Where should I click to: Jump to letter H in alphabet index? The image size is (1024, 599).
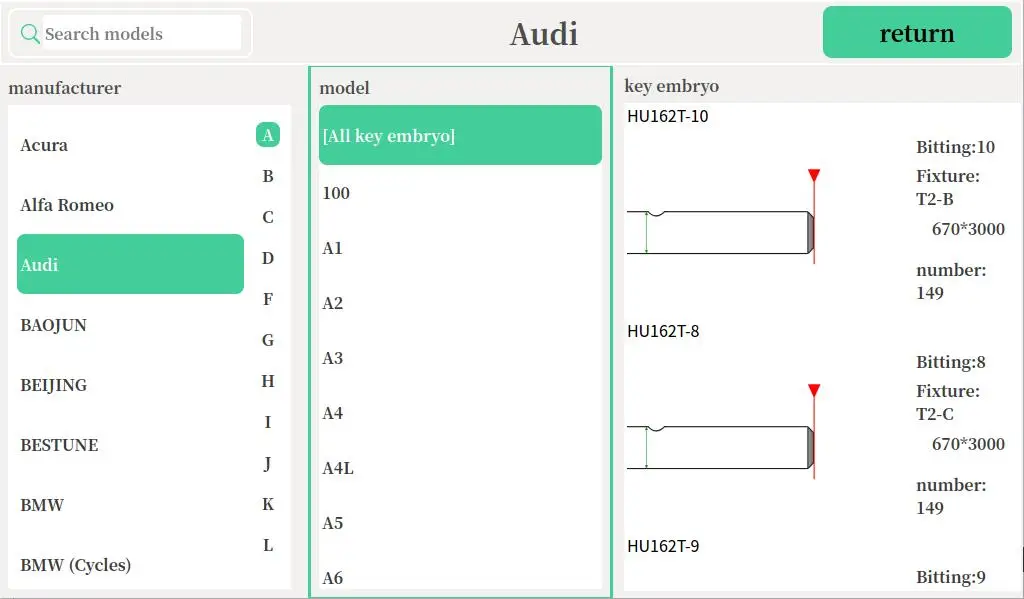click(x=268, y=381)
